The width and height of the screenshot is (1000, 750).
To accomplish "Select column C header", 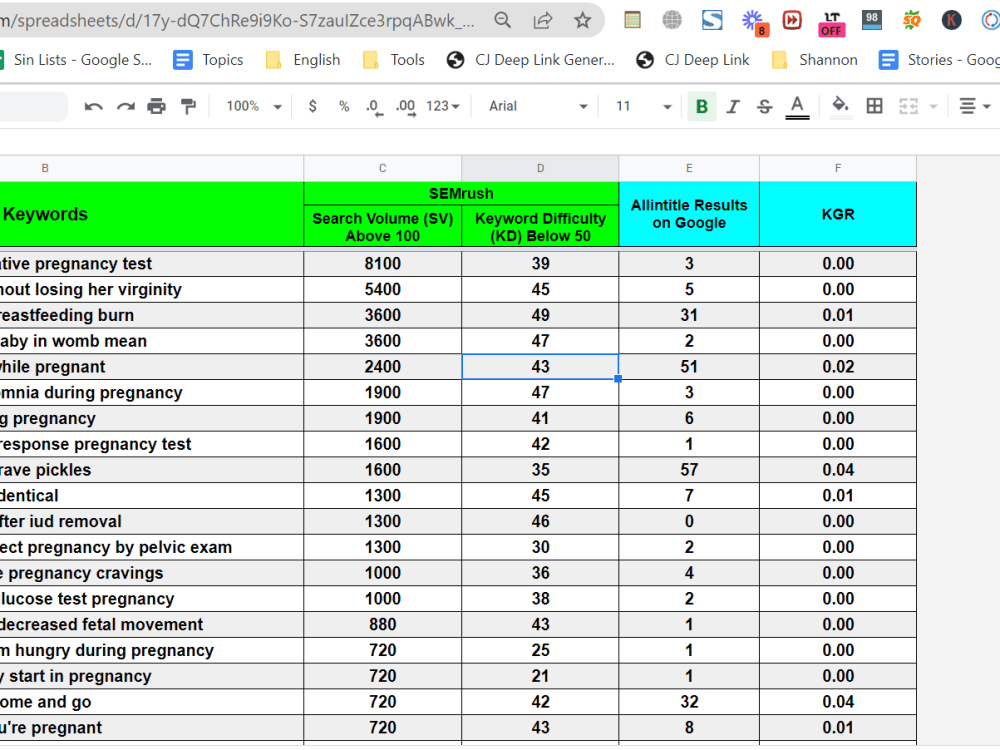I will [383, 168].
